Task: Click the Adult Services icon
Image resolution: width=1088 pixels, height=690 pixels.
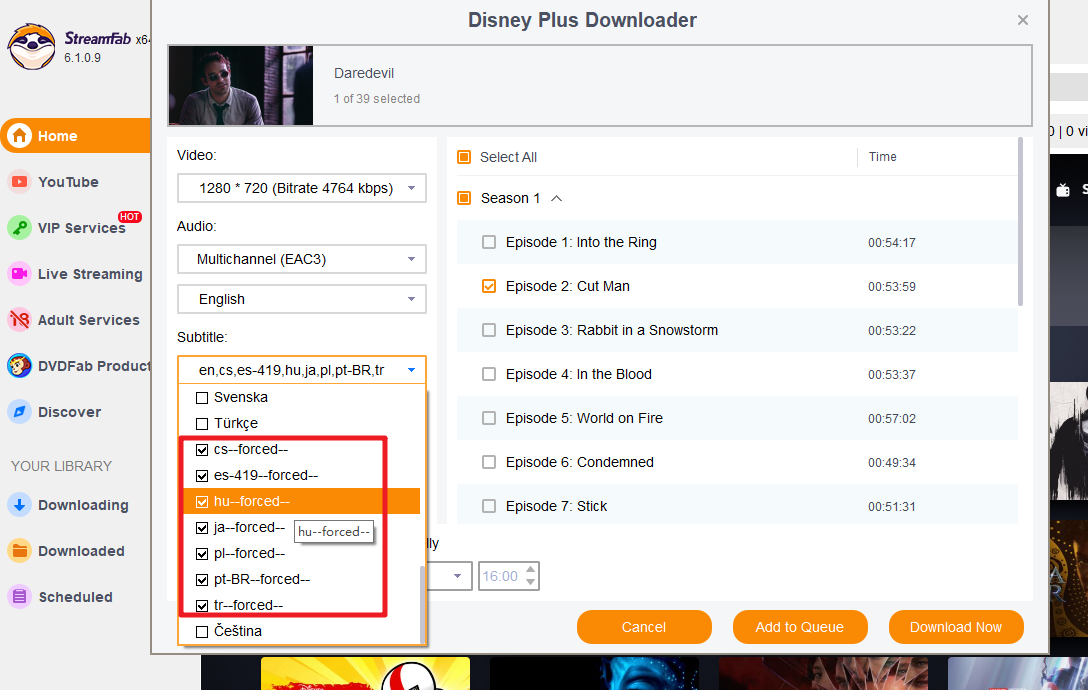Action: [x=19, y=319]
